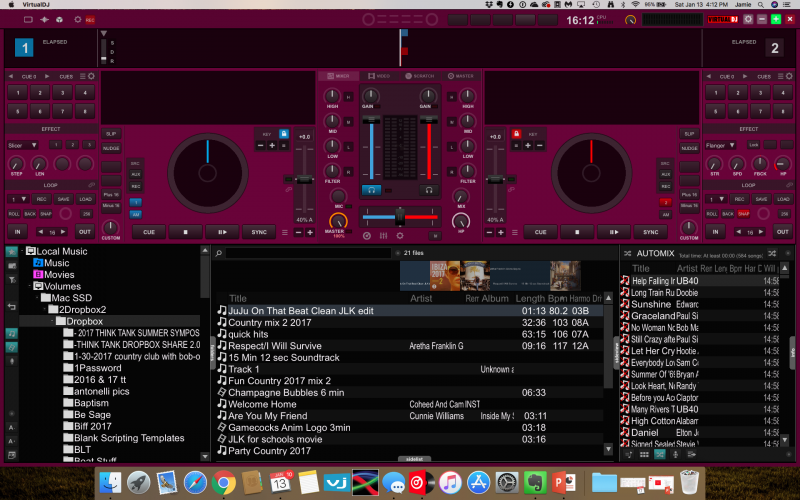
Task: Open the loop bank dropdown on deck 2
Action: click(716, 199)
